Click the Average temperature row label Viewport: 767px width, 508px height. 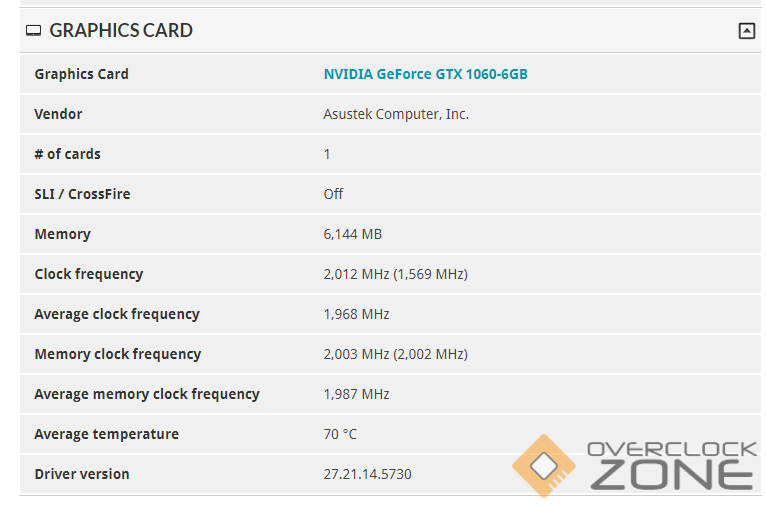click(107, 434)
